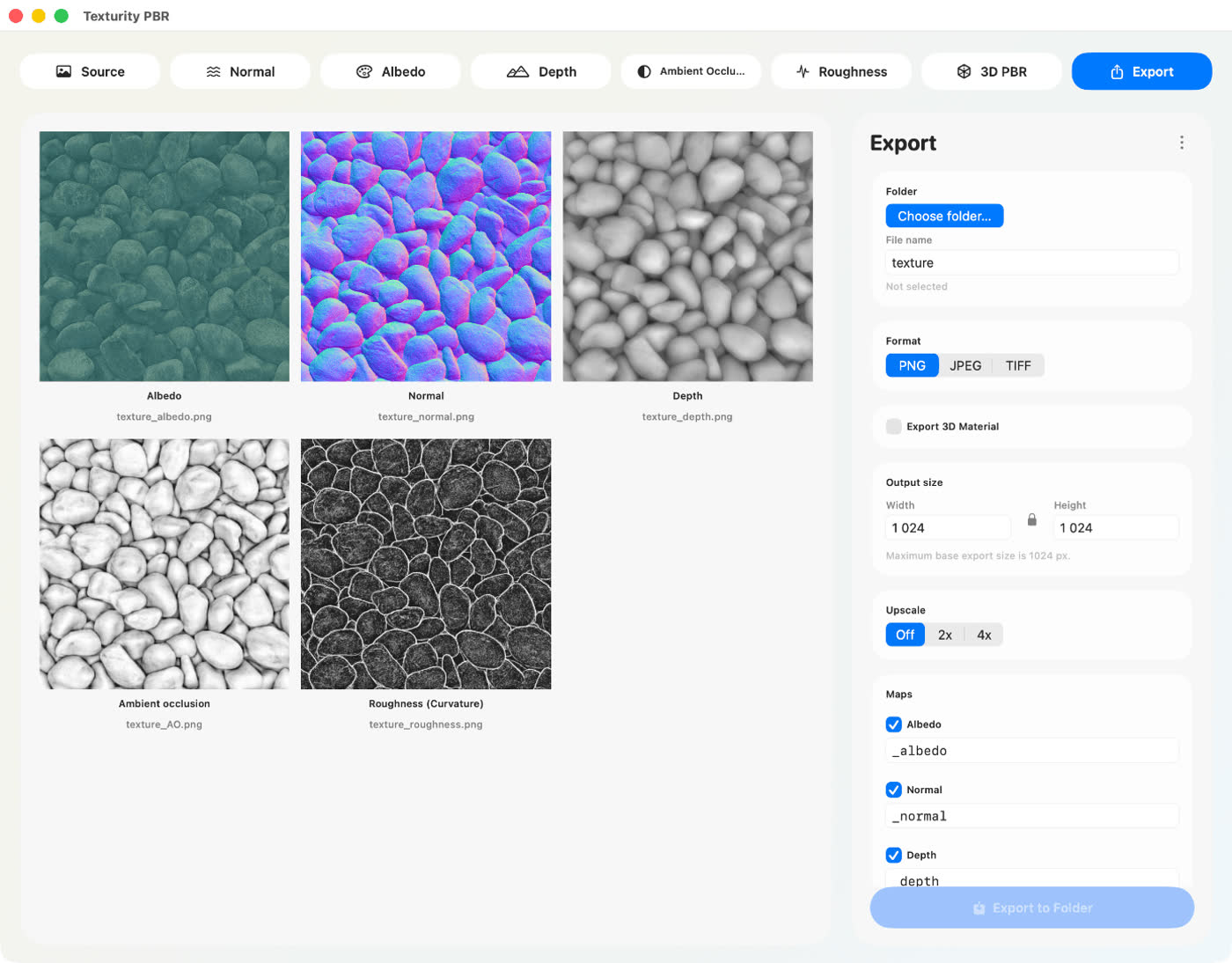
Task: Set upscale to 4x
Action: tap(984, 635)
